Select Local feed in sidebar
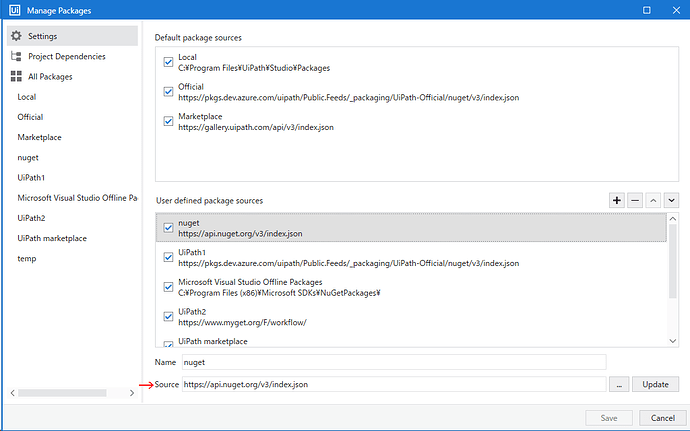Image resolution: width=690 pixels, height=431 pixels. [27, 97]
